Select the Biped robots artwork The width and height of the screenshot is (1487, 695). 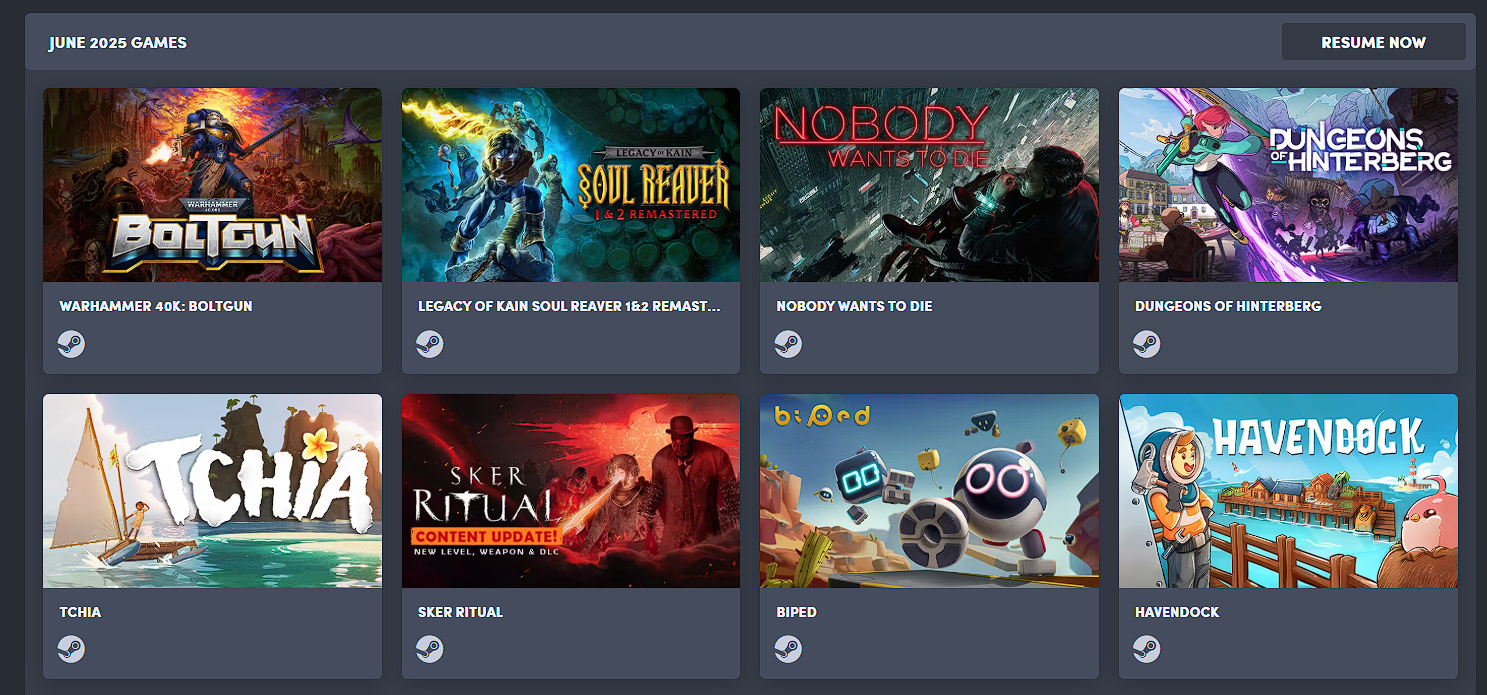929,491
